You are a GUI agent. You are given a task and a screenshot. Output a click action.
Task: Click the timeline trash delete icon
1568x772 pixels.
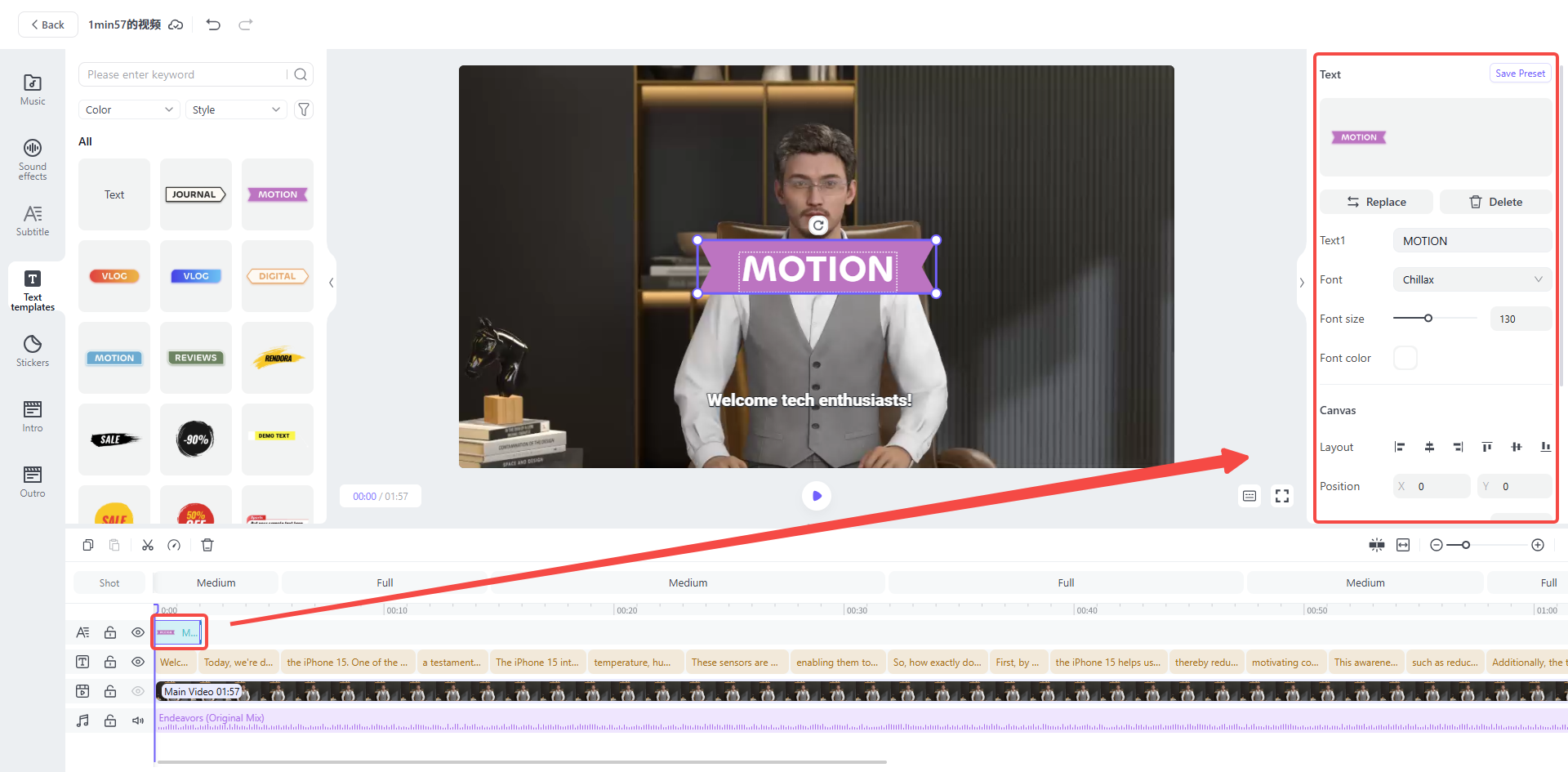[207, 545]
